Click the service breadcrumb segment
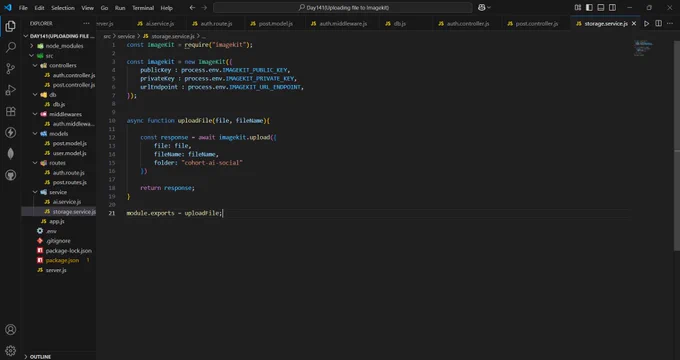Viewport: 680px width, 360px height. [x=126, y=36]
